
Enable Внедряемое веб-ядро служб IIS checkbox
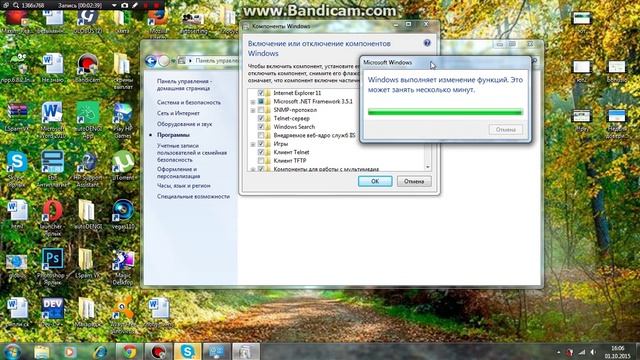point(261,135)
